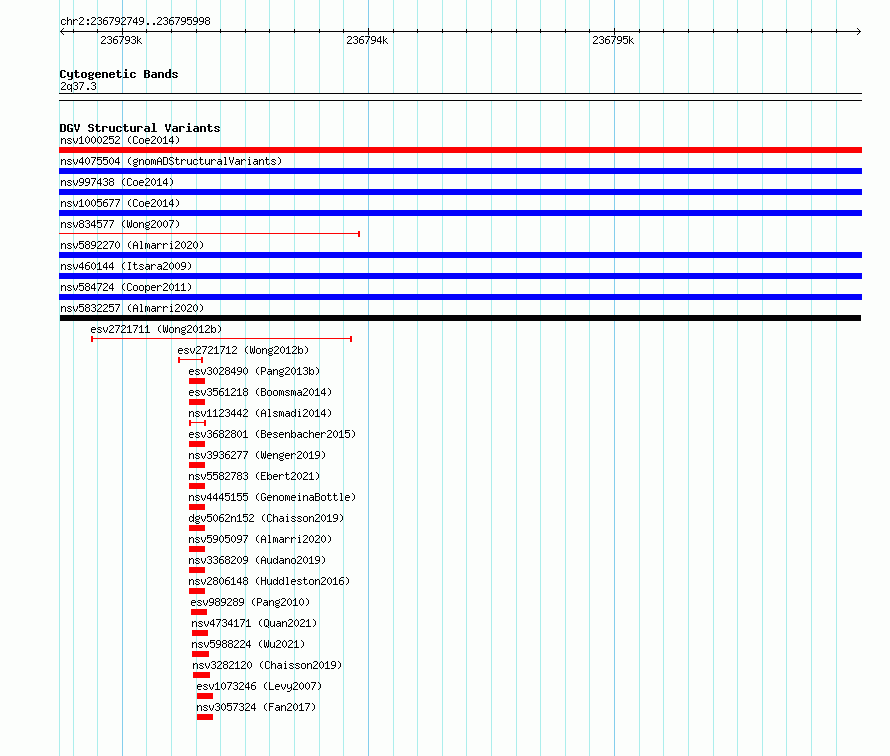Click the blue nsv4075504 variant bar

click(x=460, y=171)
